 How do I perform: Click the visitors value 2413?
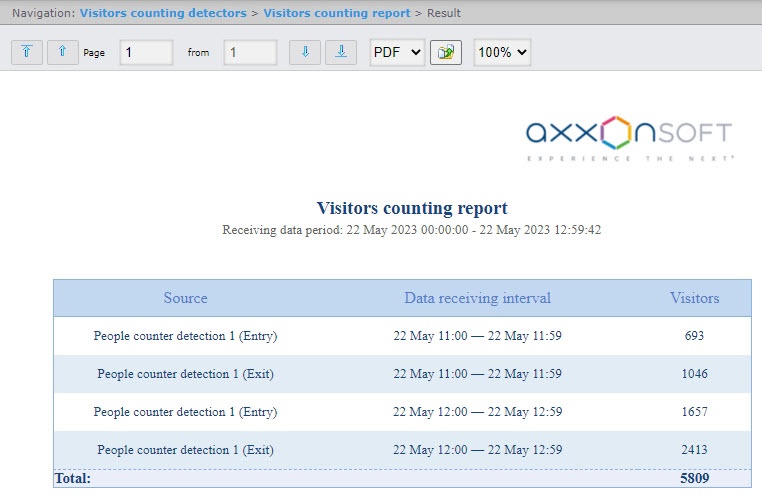coord(694,449)
